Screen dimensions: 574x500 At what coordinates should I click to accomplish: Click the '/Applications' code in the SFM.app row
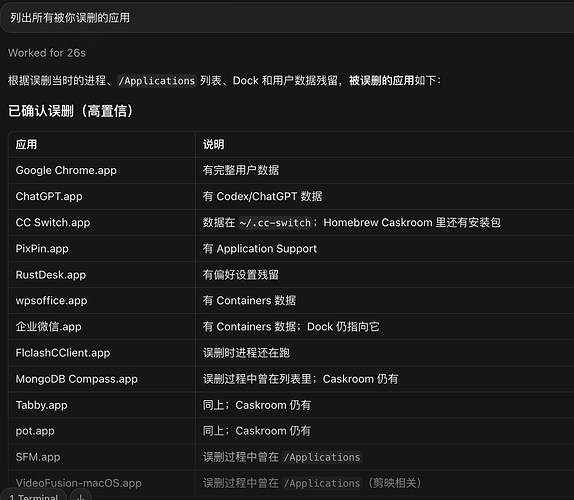pyautogui.click(x=322, y=457)
